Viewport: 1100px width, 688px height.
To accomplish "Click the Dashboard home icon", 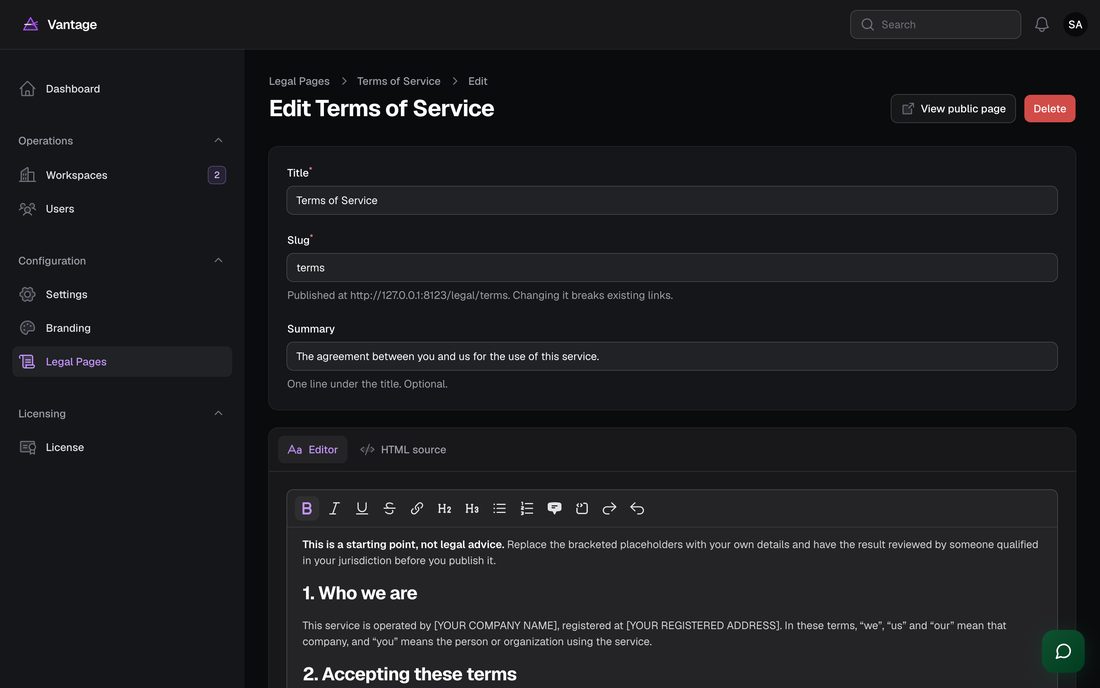I will pyautogui.click(x=27, y=89).
